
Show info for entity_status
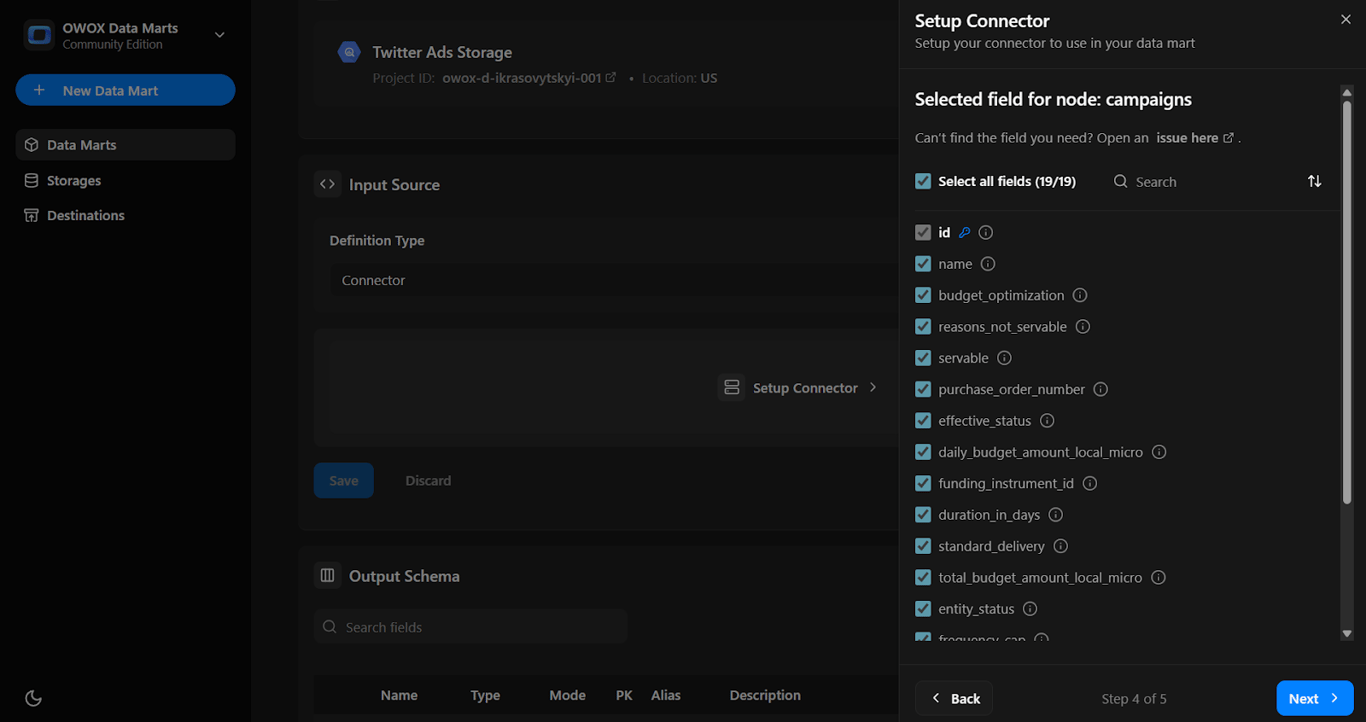(1030, 609)
